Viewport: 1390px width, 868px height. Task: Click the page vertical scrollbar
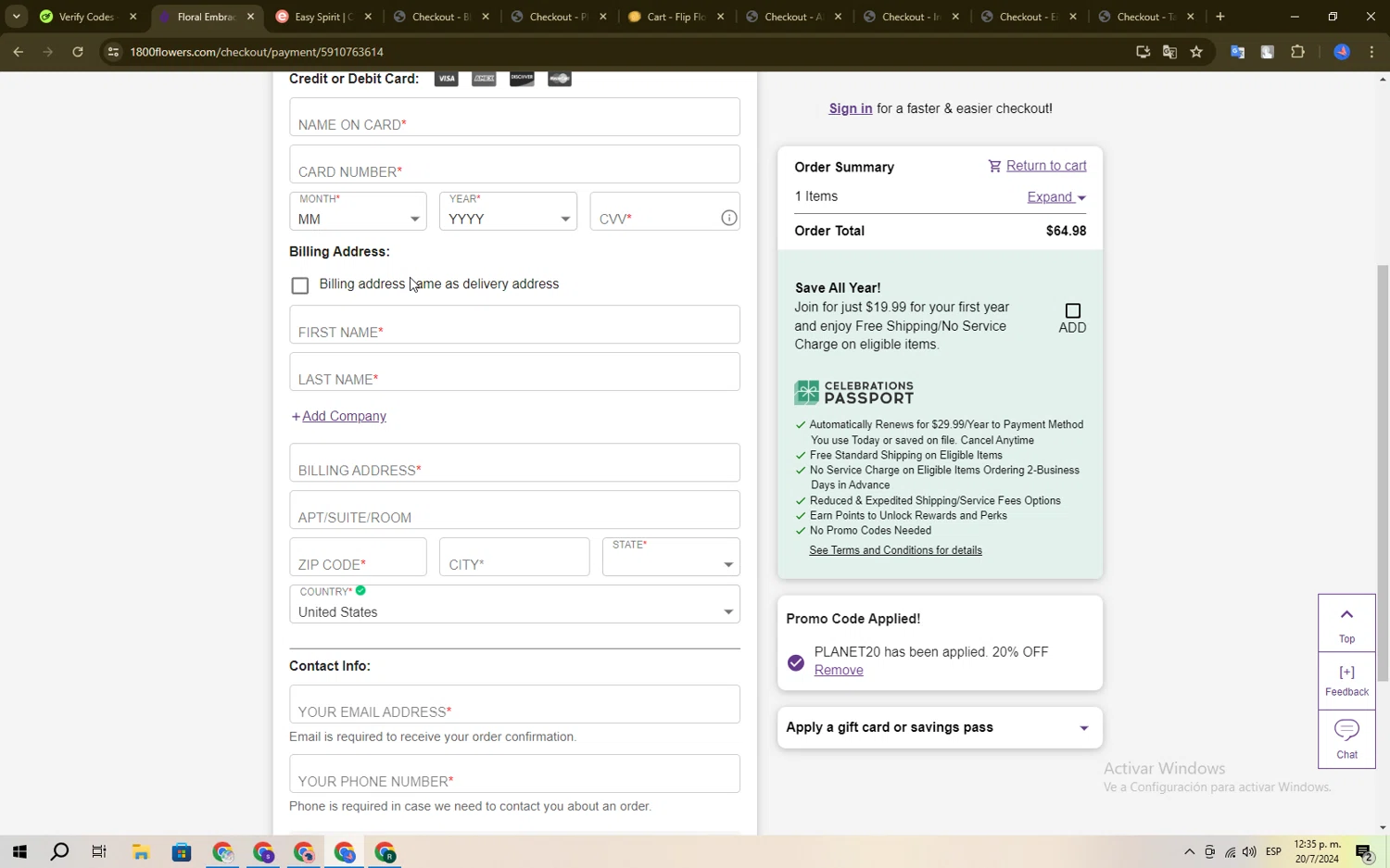tap(1383, 472)
